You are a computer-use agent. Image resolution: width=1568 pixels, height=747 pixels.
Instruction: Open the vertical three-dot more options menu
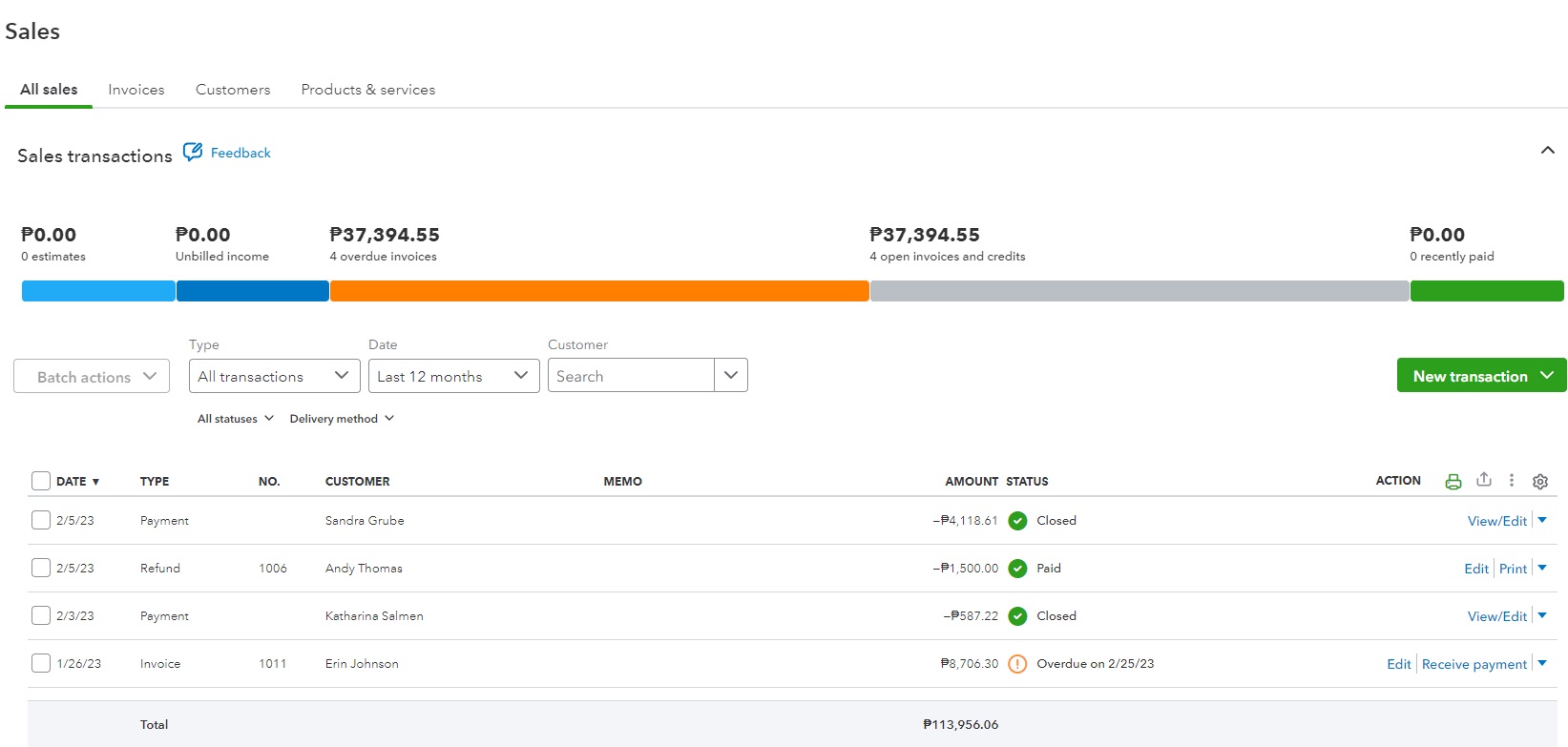click(1512, 481)
